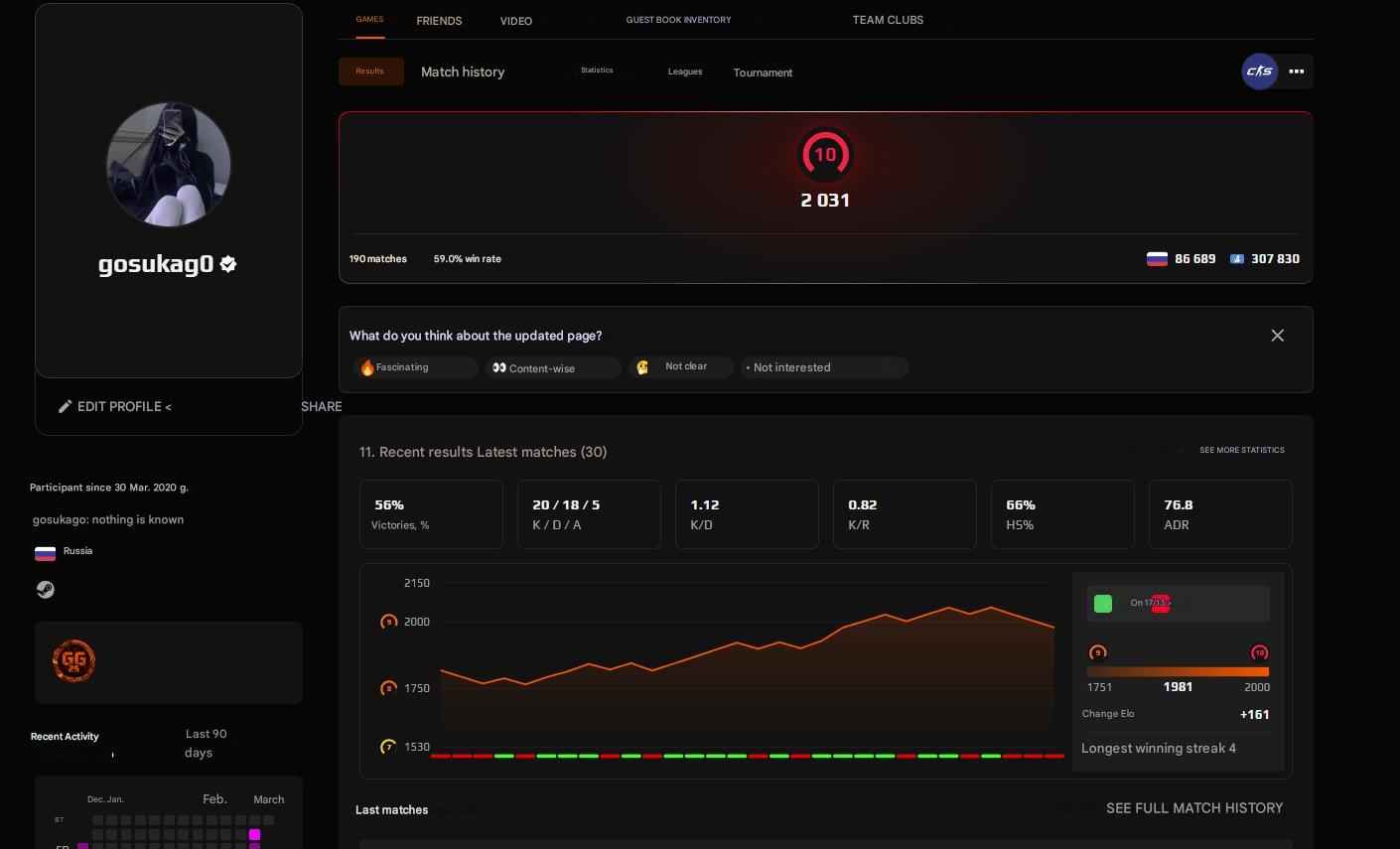Open the TEAM CLUBS tab
1400x849 pixels.
pos(887,20)
